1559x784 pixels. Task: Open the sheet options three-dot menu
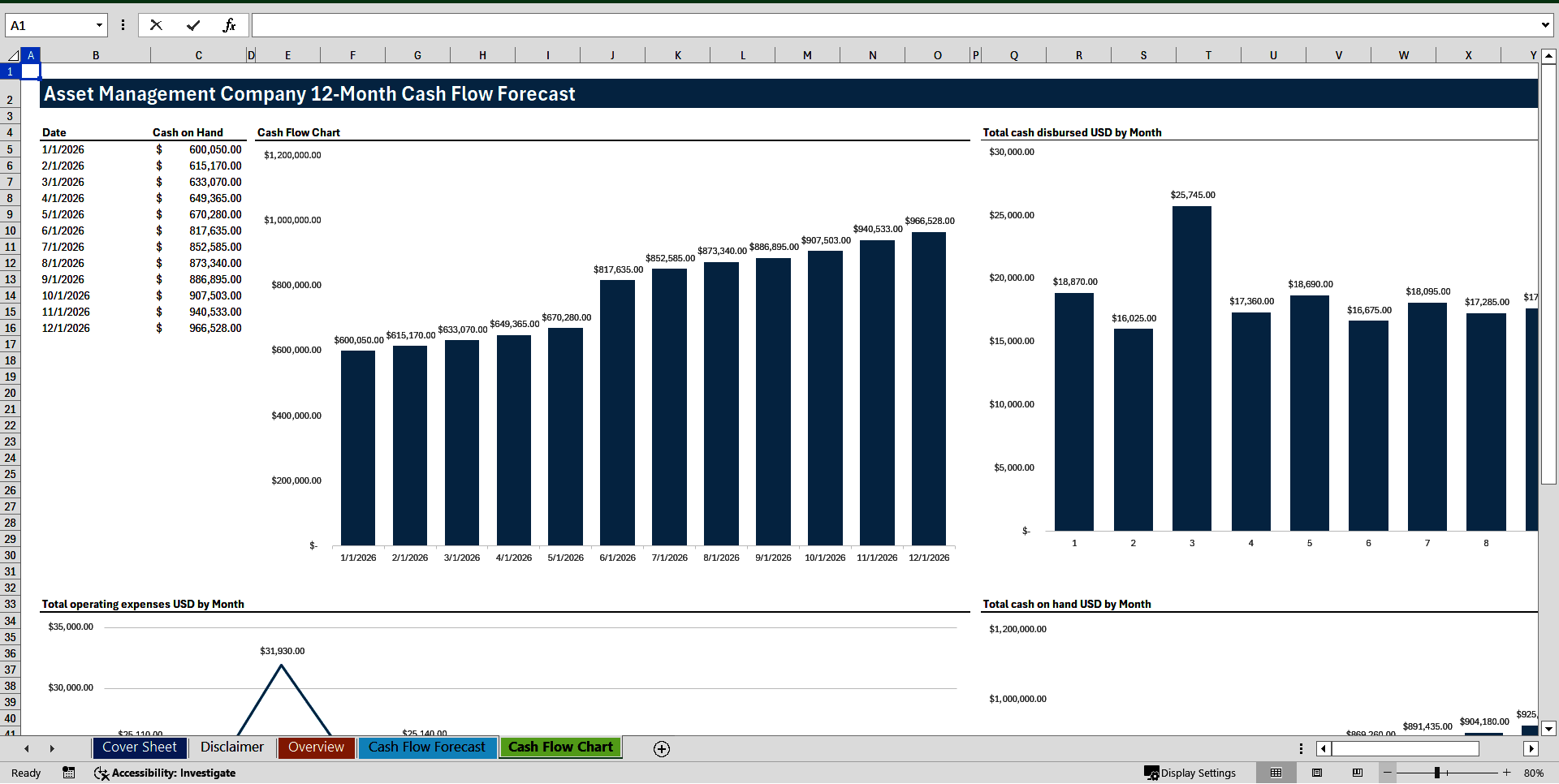click(x=1300, y=748)
